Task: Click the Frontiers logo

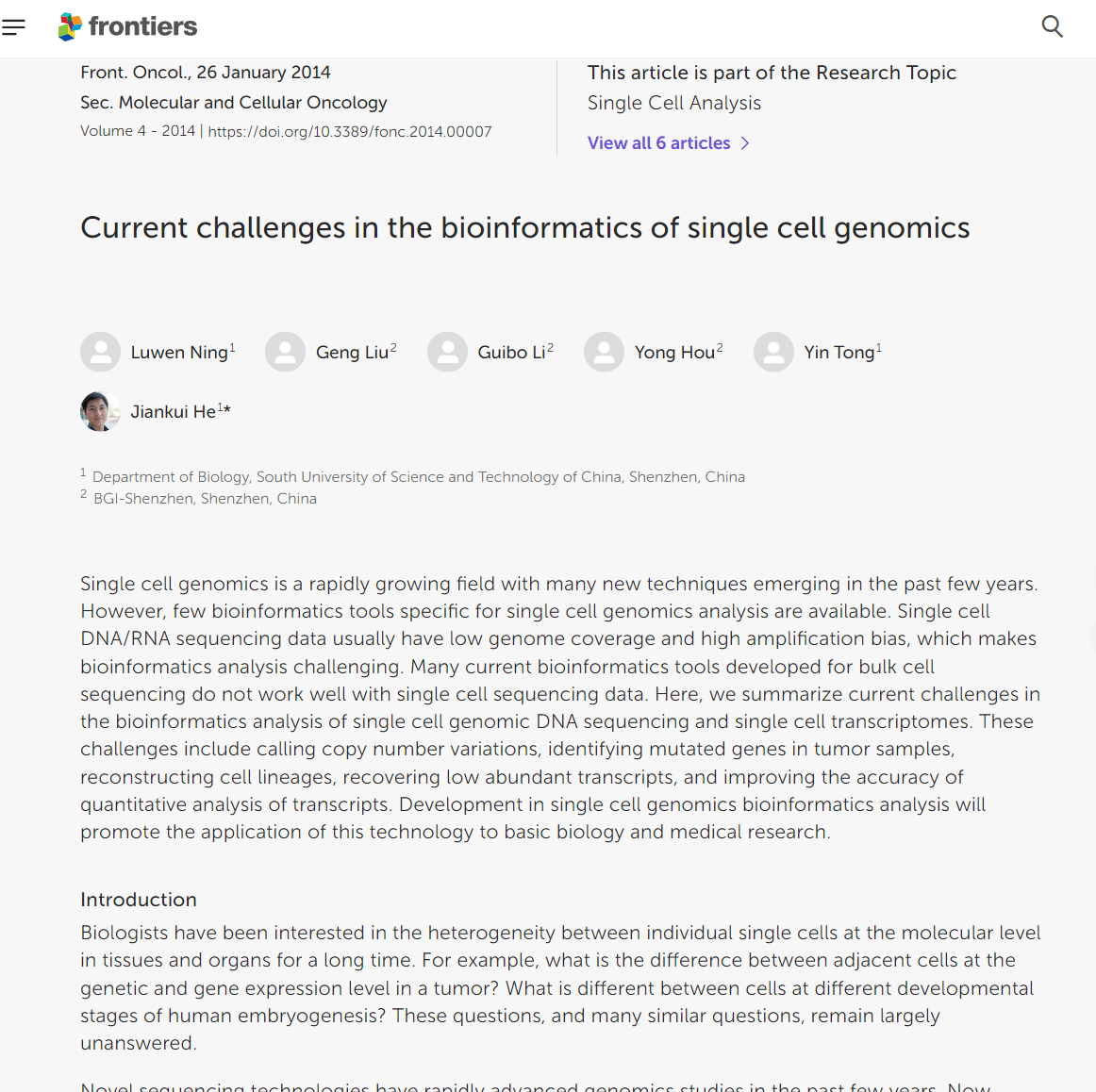Action: pos(128,26)
